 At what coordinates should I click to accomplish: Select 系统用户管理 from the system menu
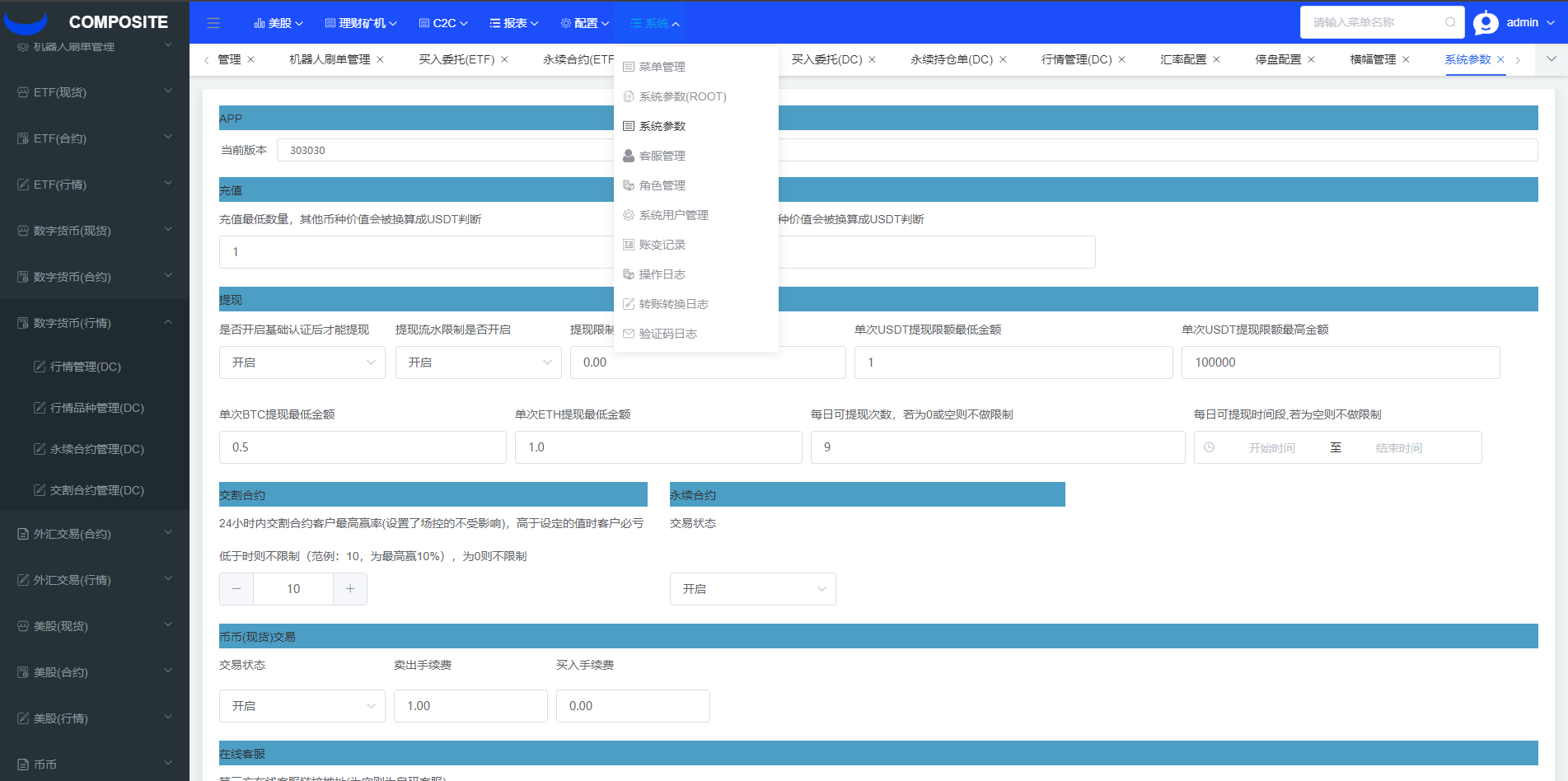click(x=673, y=214)
